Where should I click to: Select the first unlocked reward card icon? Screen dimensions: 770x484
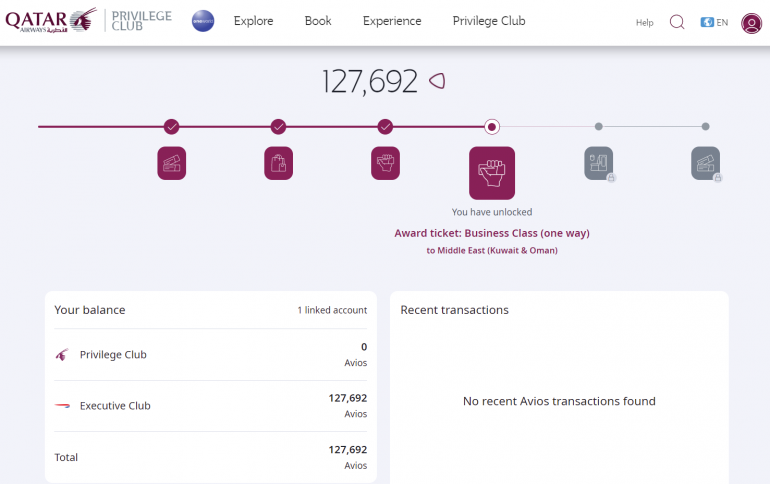(172, 163)
